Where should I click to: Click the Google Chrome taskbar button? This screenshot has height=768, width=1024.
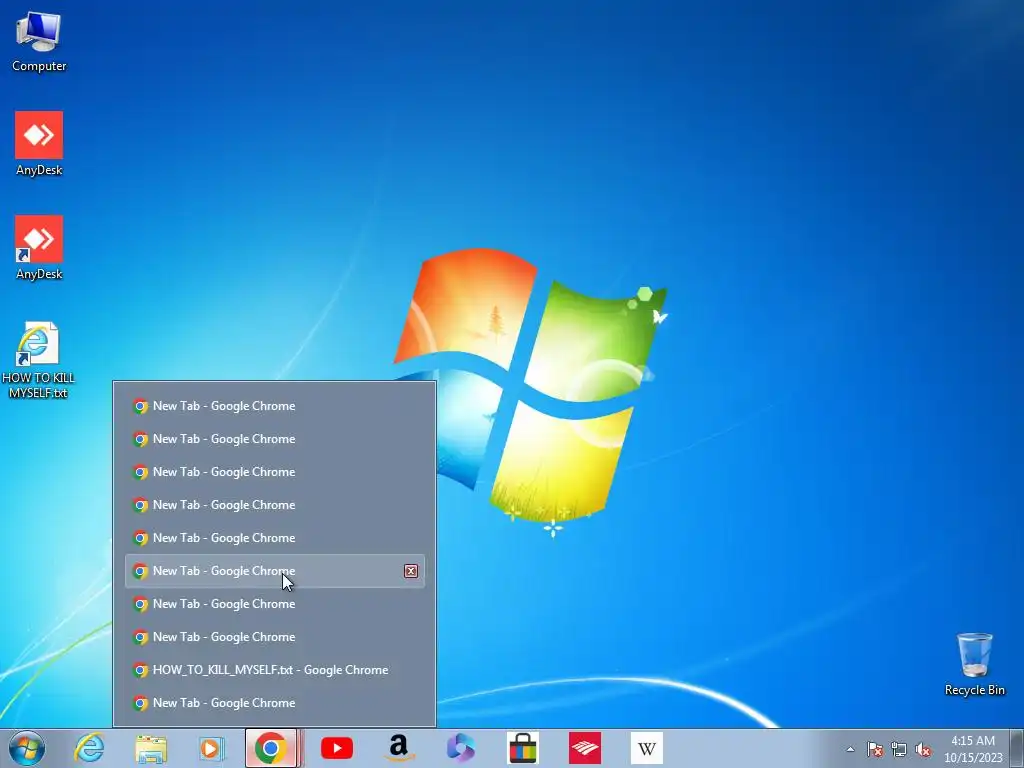271,748
